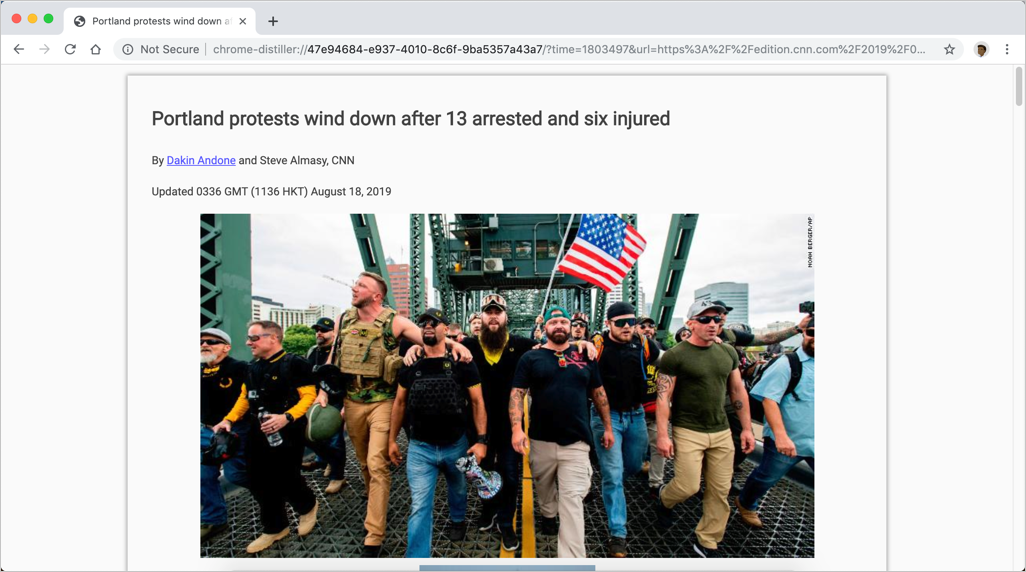Screen dimensions: 1026x572
Task: Click the globe favicon on the tab
Action: pos(80,21)
